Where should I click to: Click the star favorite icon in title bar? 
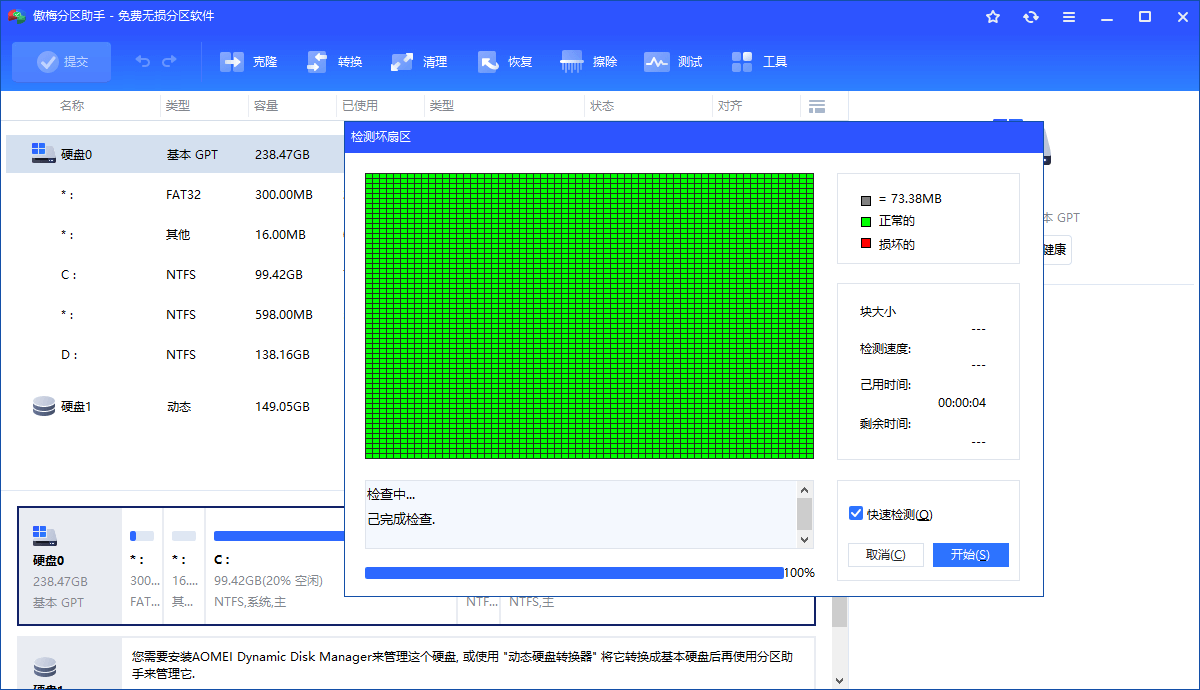point(993,17)
